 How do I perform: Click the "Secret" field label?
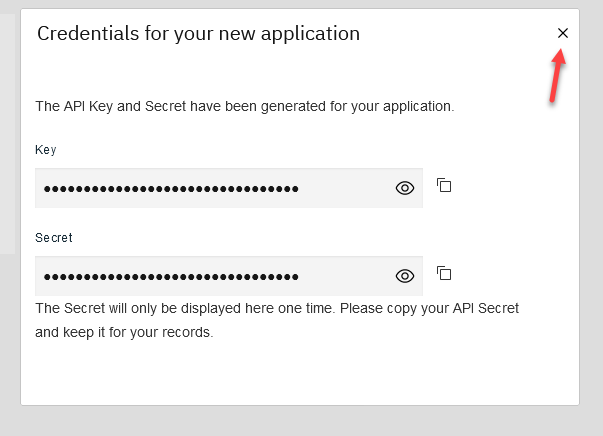tap(54, 238)
